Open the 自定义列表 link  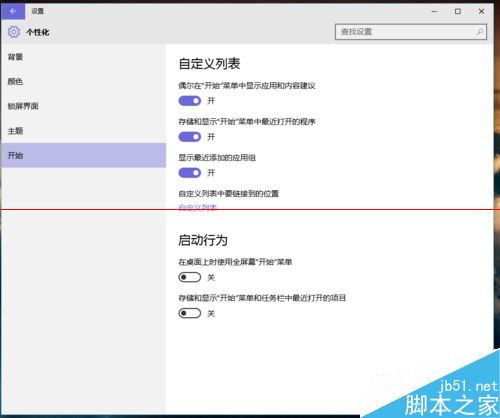198,208
